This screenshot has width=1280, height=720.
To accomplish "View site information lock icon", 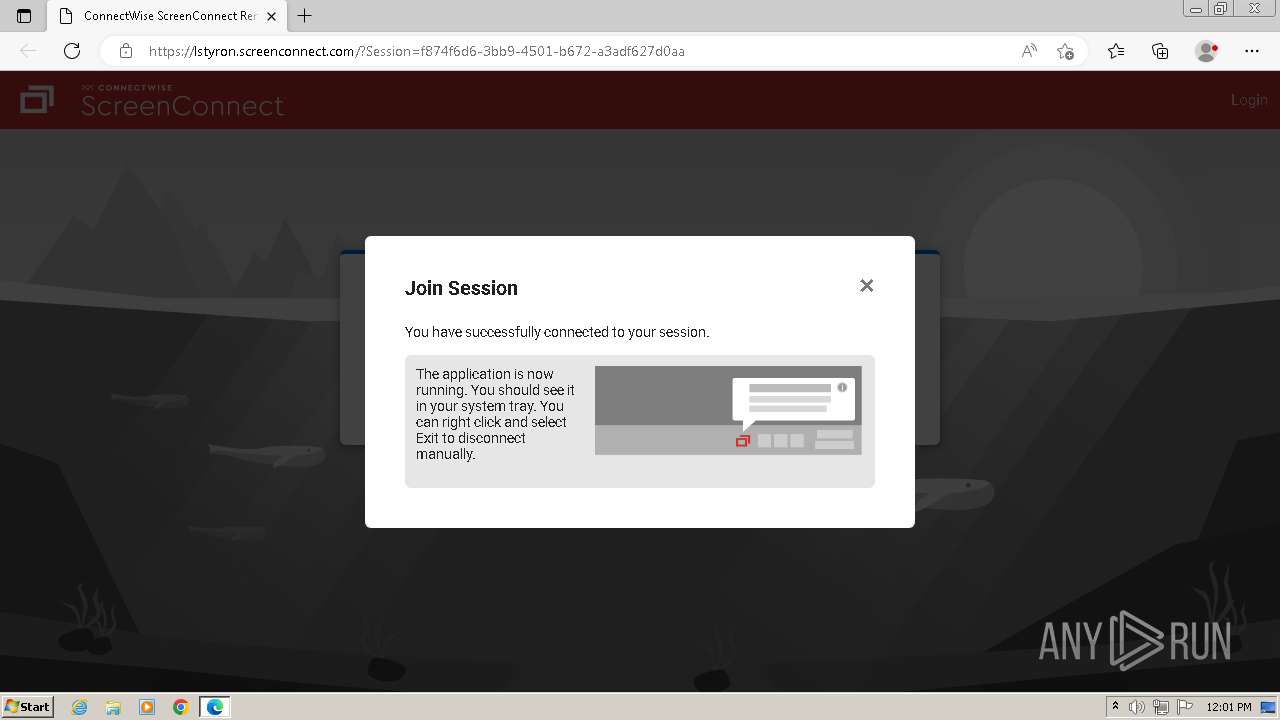I will 126,51.
